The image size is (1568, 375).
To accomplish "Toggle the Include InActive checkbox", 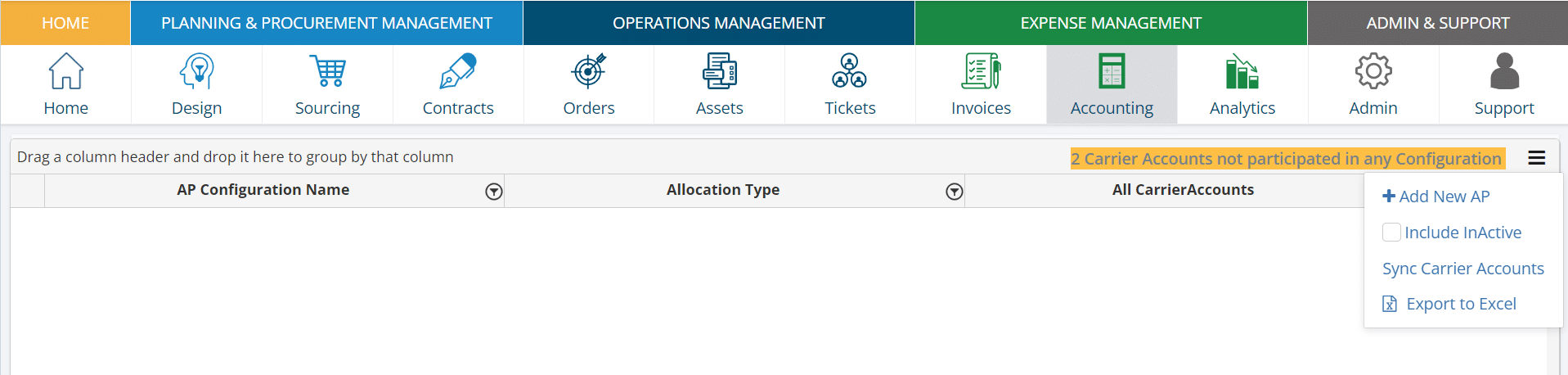I will pyautogui.click(x=1391, y=233).
